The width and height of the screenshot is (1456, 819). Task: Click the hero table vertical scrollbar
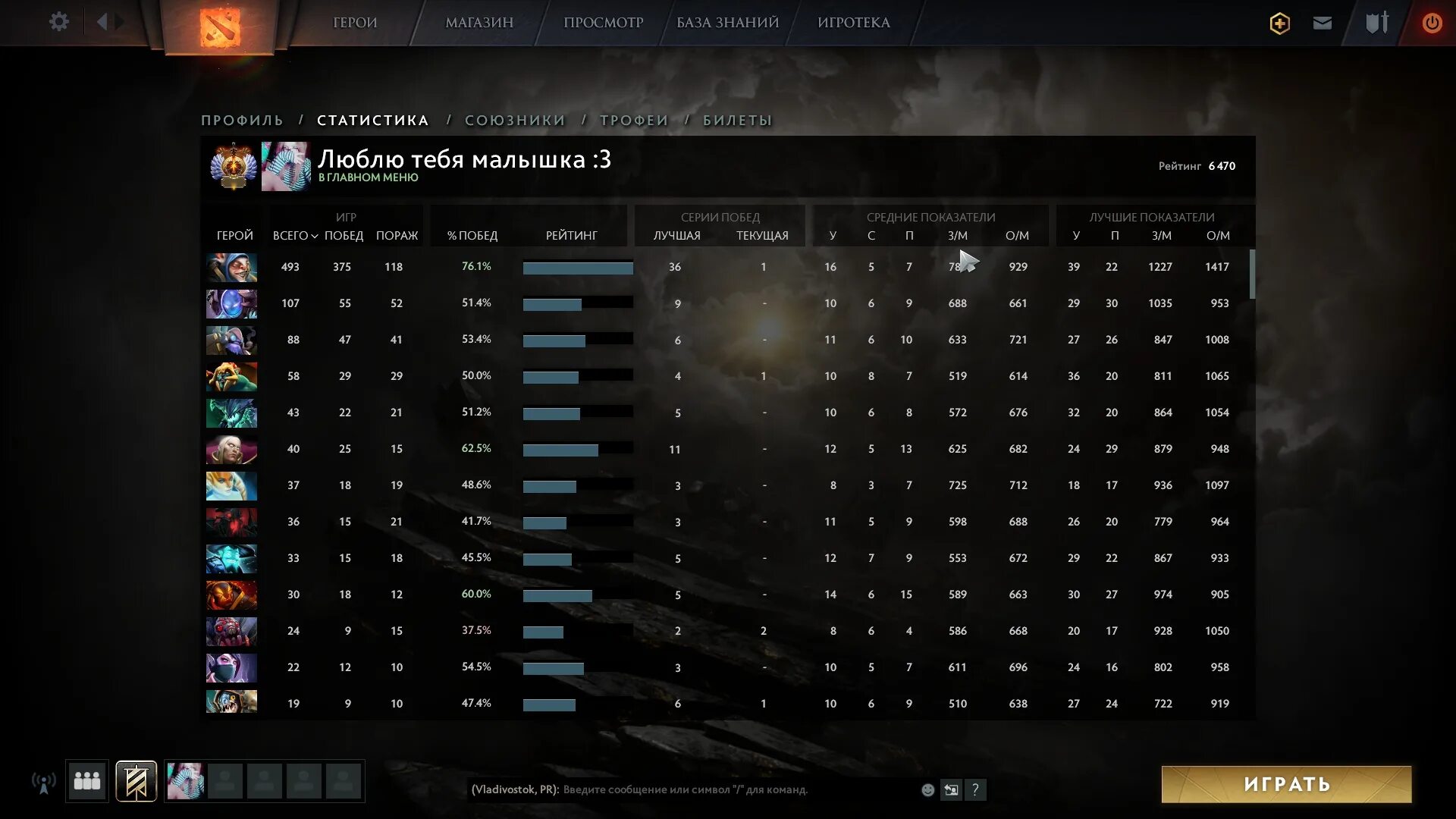(1252, 275)
